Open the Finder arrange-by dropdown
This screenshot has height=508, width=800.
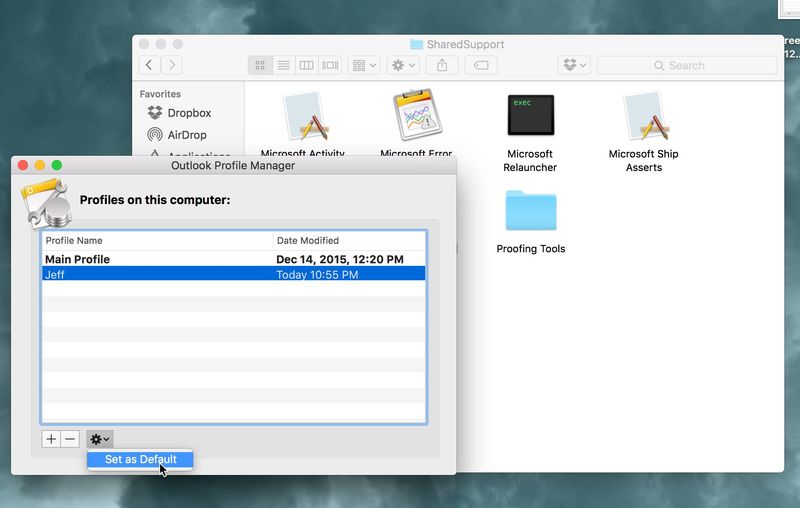pos(364,65)
